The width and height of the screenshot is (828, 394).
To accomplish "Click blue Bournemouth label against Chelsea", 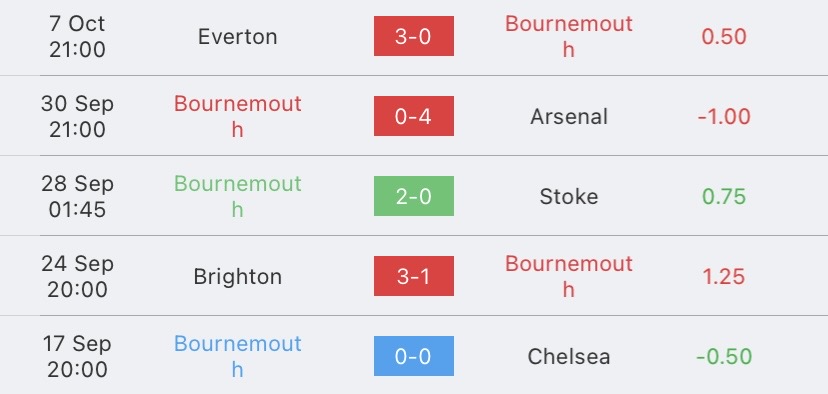I will tap(238, 357).
